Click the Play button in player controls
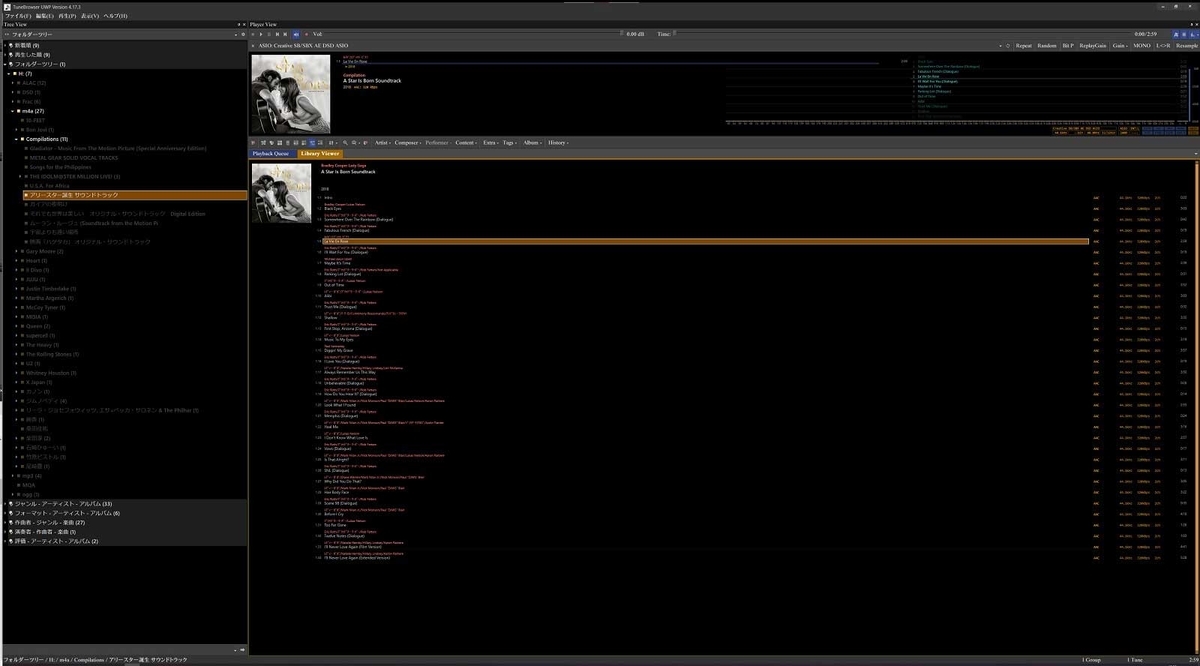 click(261, 34)
